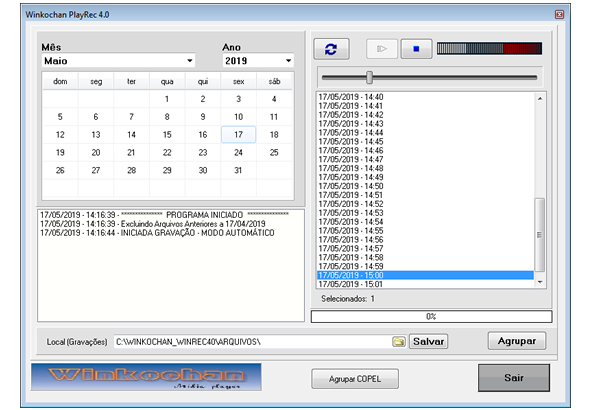Select day 22 in the calendar
The image size is (590, 410).
pos(167,152)
